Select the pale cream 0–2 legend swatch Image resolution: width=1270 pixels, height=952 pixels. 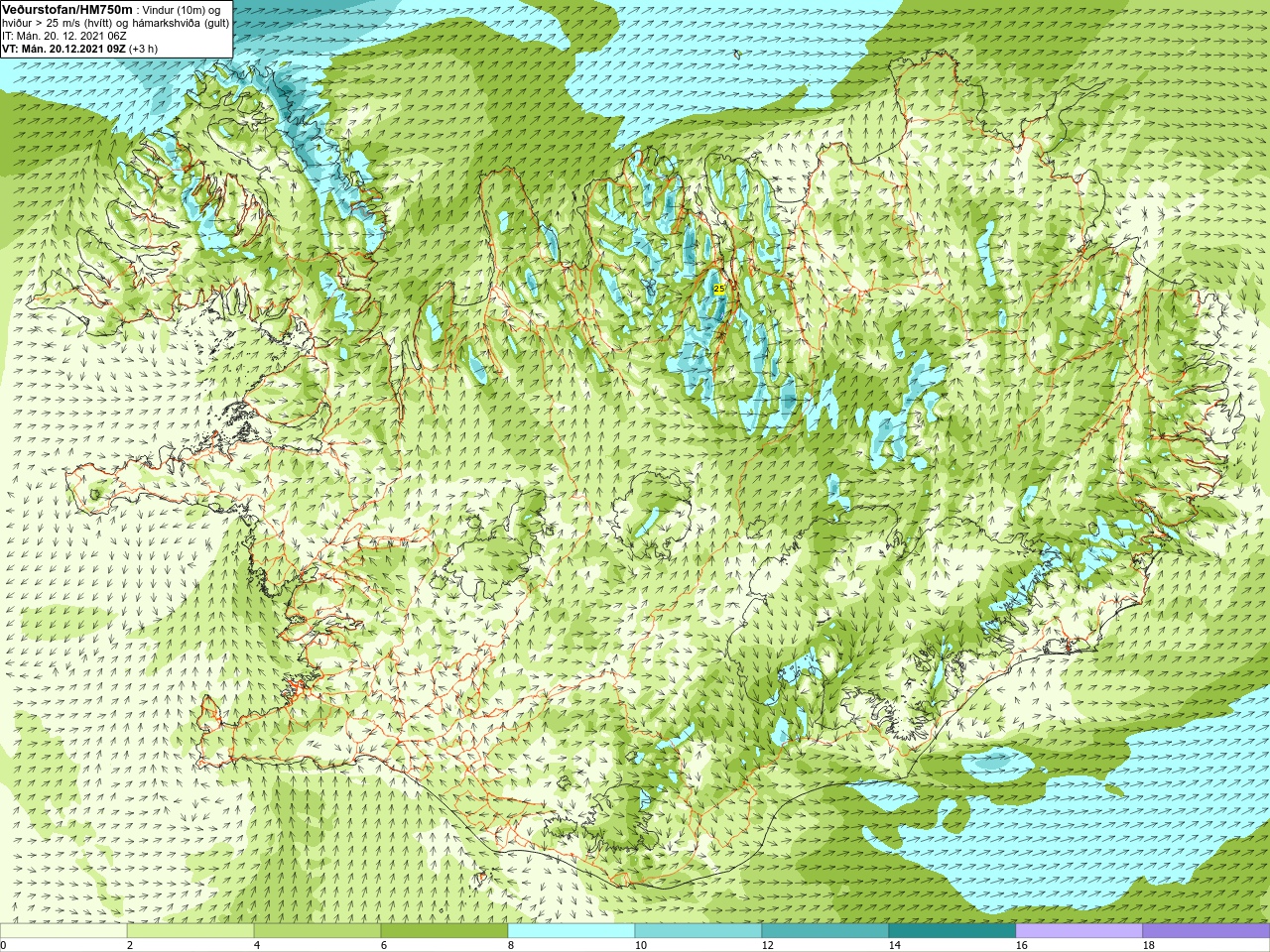tap(63, 931)
